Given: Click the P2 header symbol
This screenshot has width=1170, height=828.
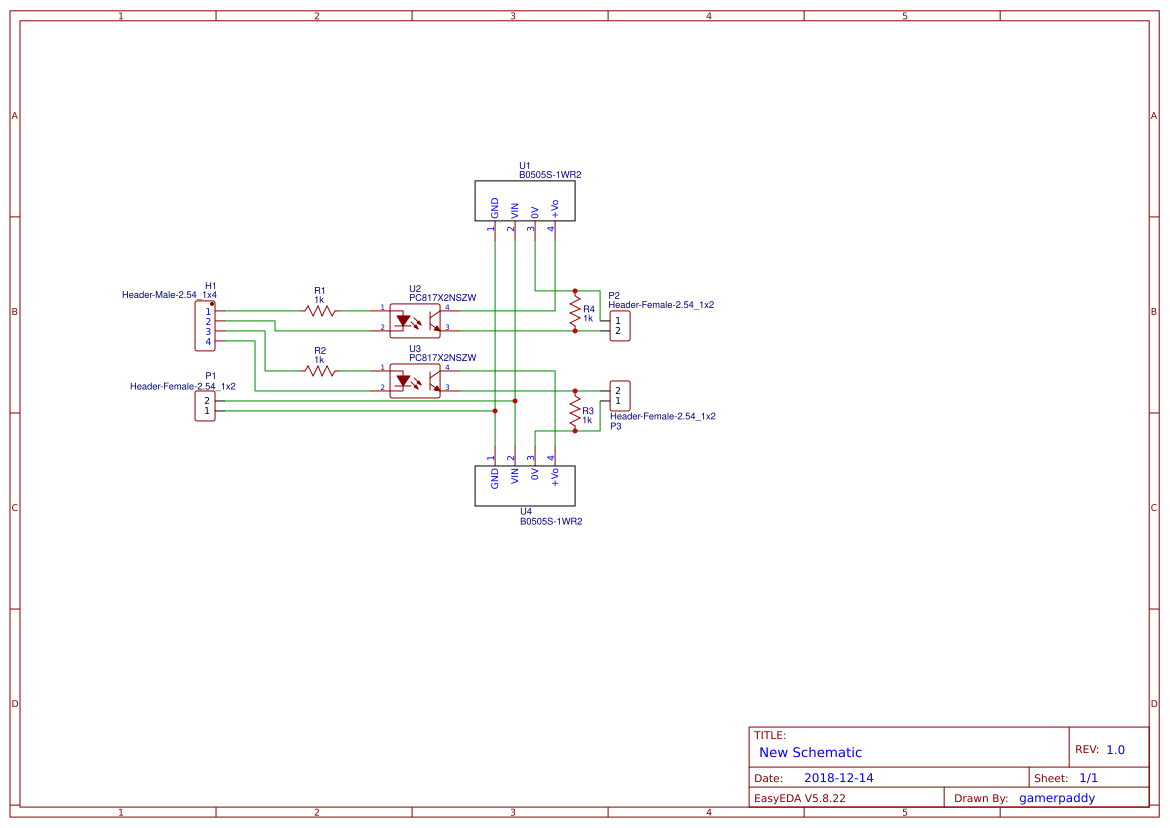Looking at the screenshot, I should (x=618, y=326).
